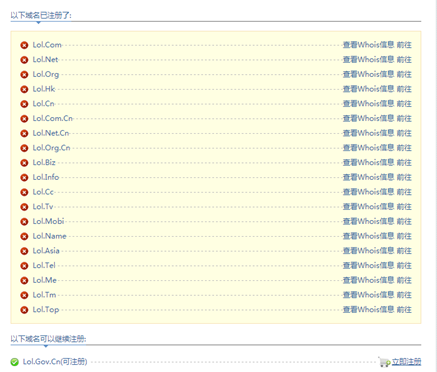Open the 立即注册 register link
437x372 pixels.
(406, 362)
